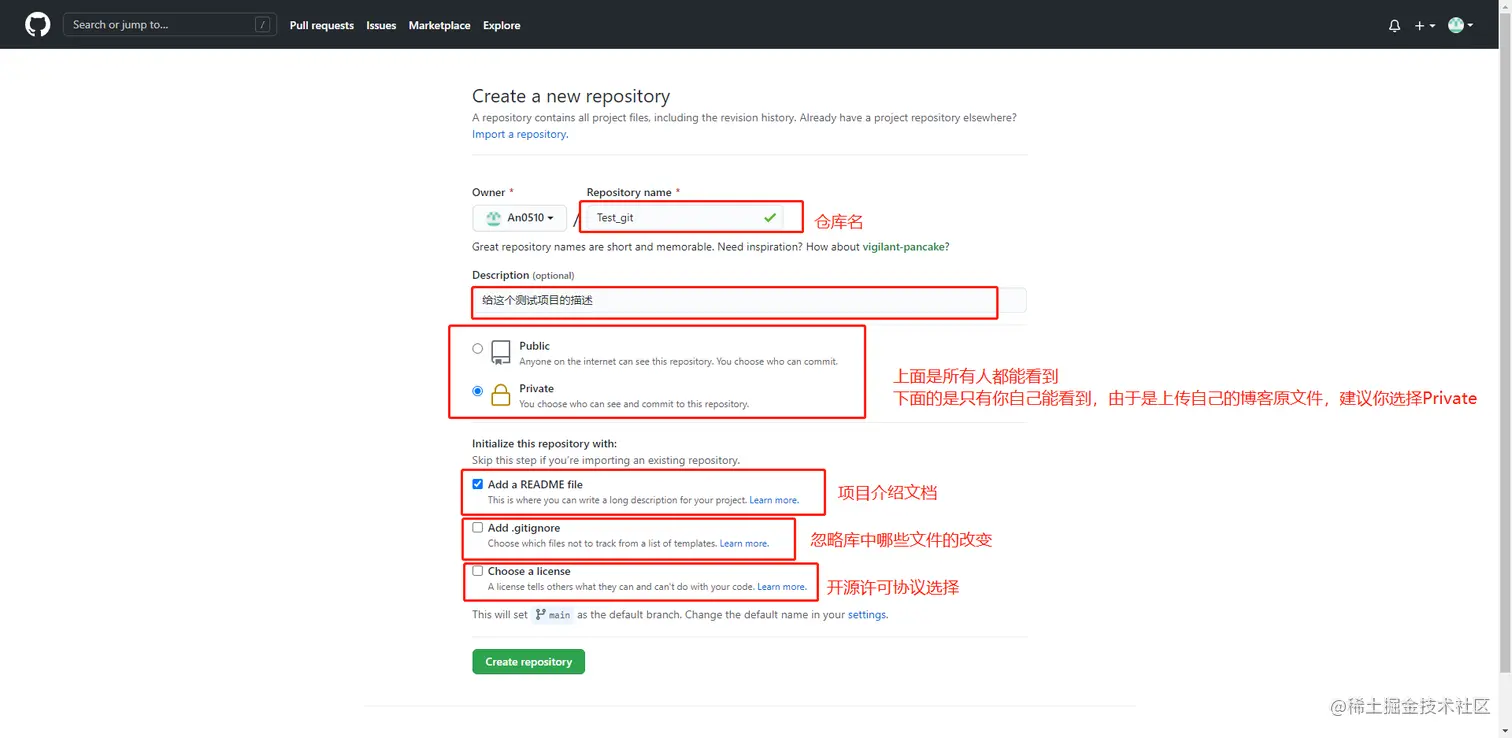Image resolution: width=1512 pixels, height=738 pixels.
Task: Edit the Description field
Action: [x=749, y=300]
